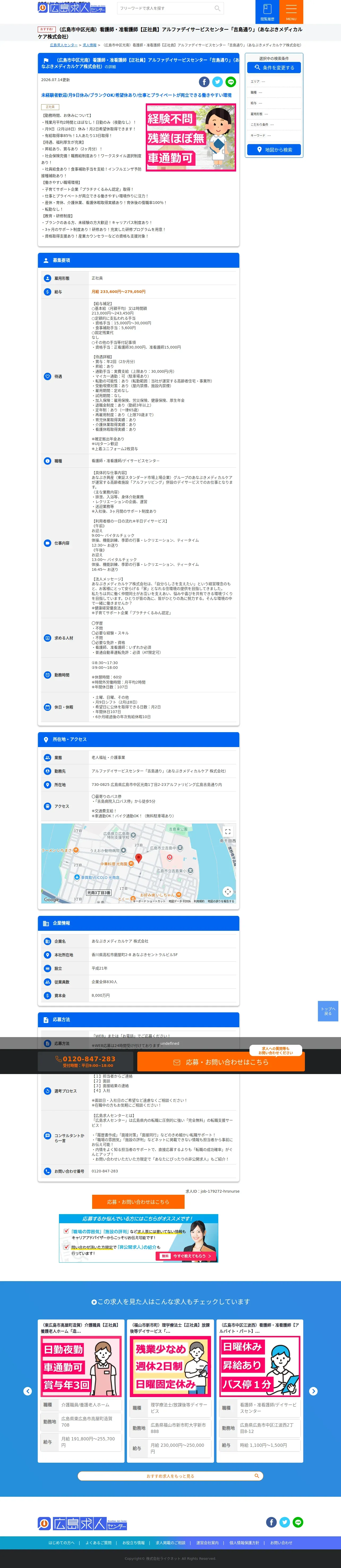The image size is (341, 1568).
Task: Share this job on Facebook
Action: [204, 82]
